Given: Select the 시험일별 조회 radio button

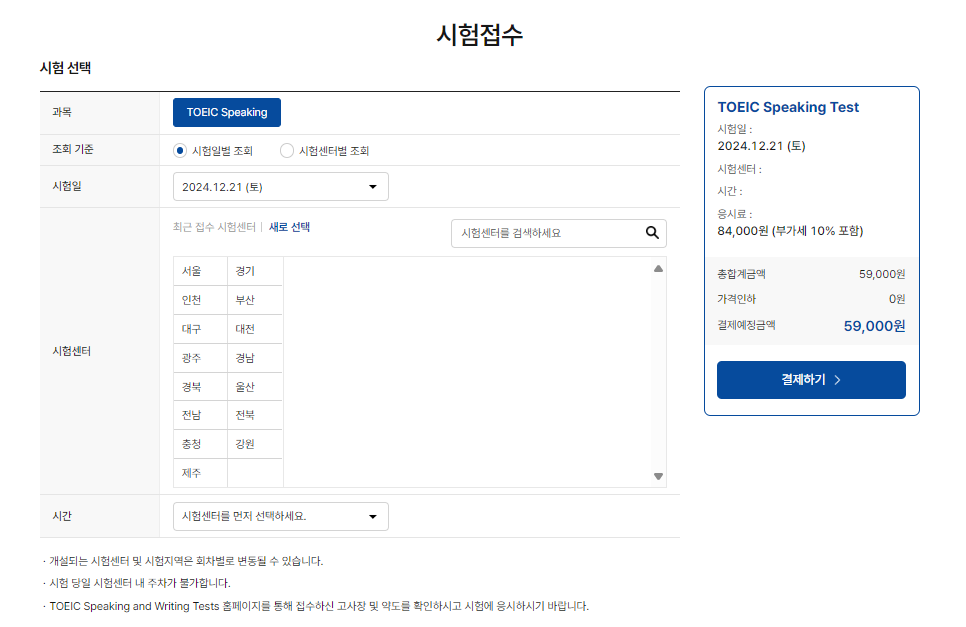Looking at the screenshot, I should click(180, 151).
